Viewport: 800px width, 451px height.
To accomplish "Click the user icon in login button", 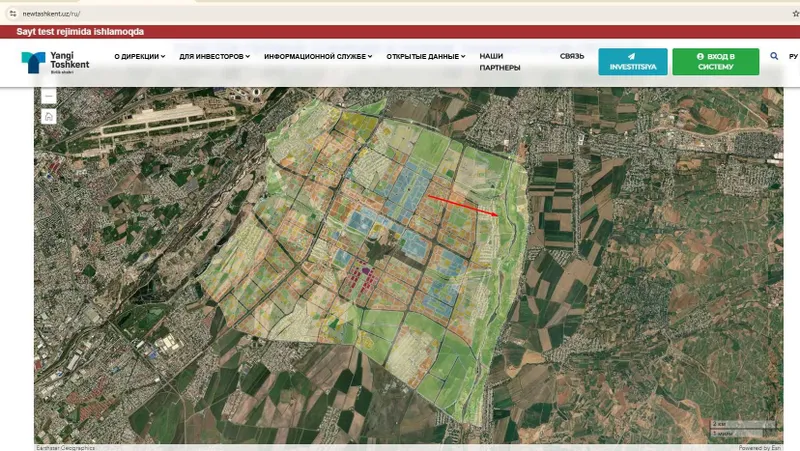I will tap(700, 57).
